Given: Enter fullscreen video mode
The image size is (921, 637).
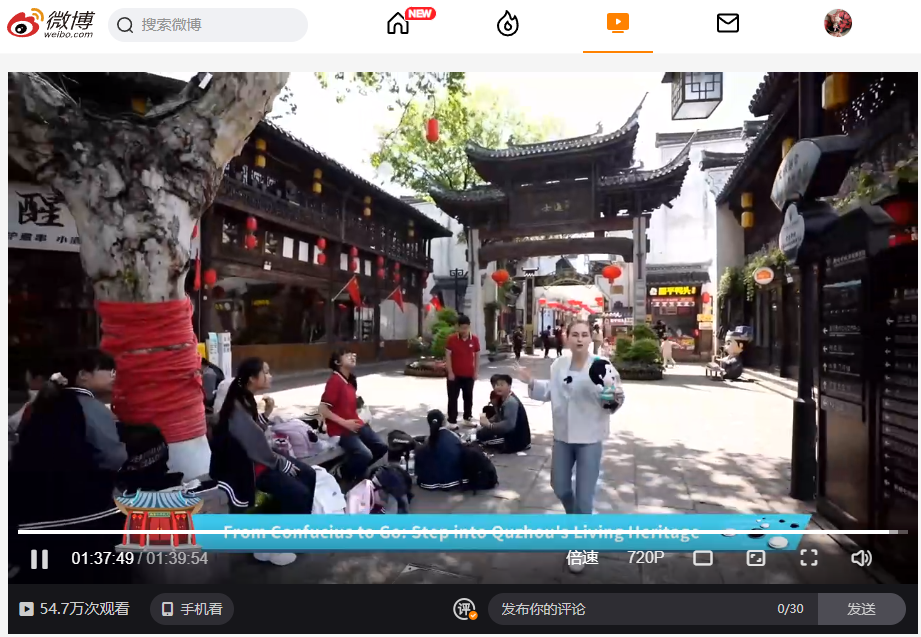Looking at the screenshot, I should [x=808, y=558].
